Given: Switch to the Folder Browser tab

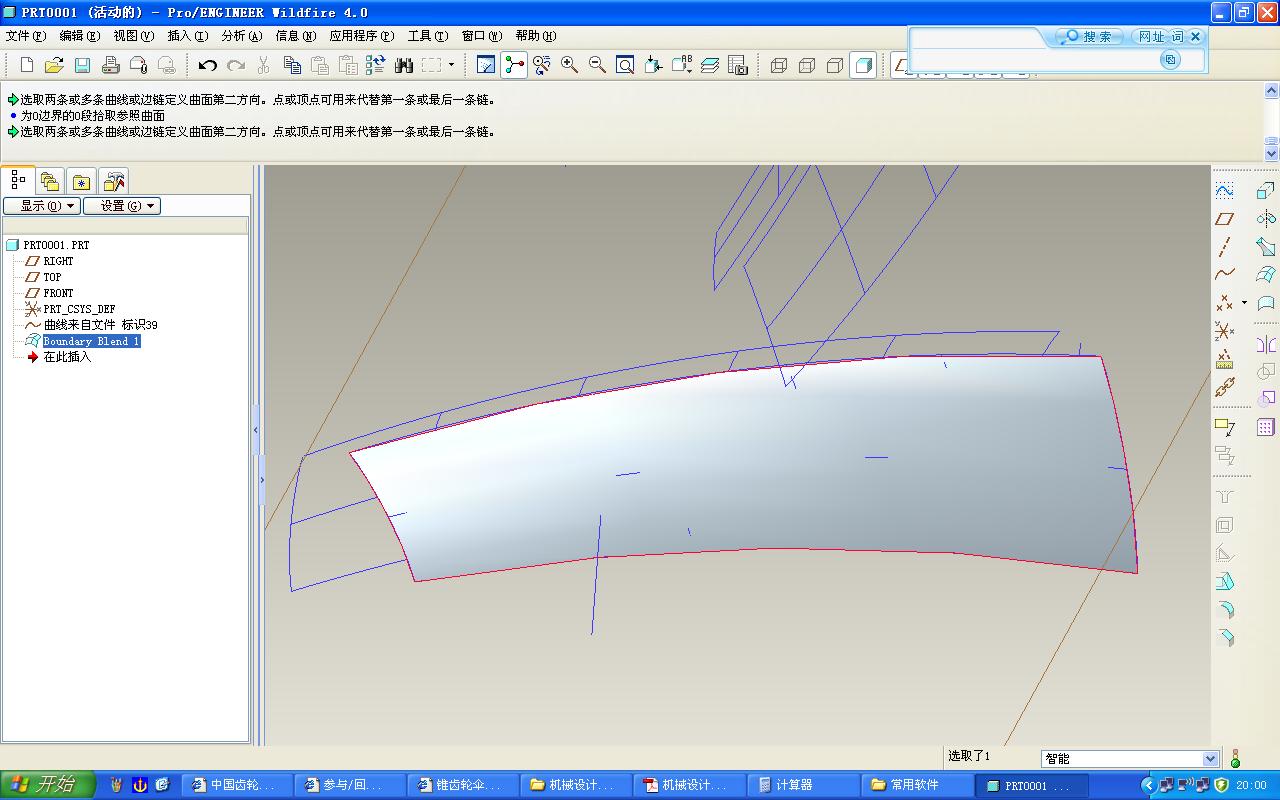Looking at the screenshot, I should (50, 181).
